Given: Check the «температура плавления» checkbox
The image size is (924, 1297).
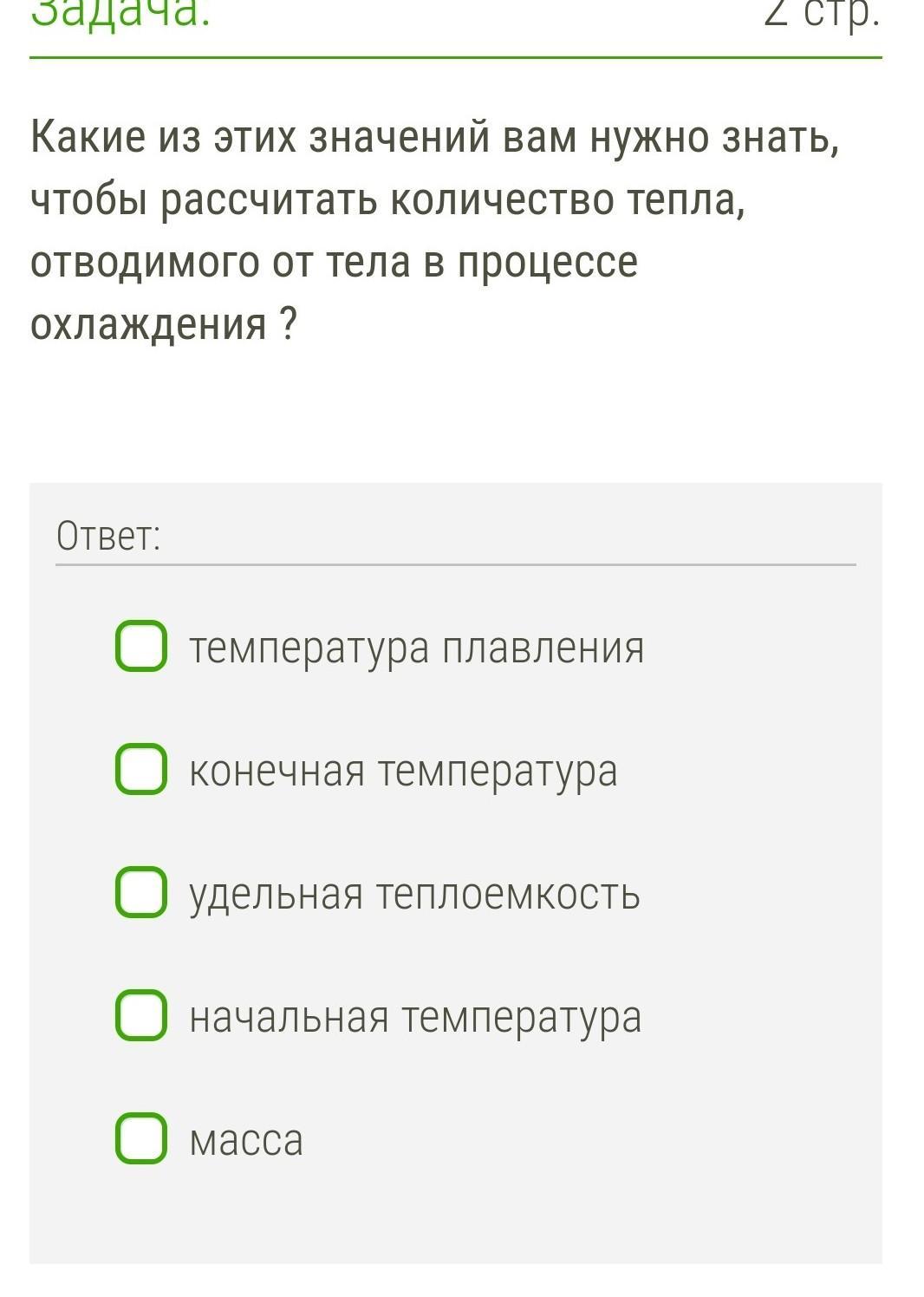Looking at the screenshot, I should coord(141,646).
